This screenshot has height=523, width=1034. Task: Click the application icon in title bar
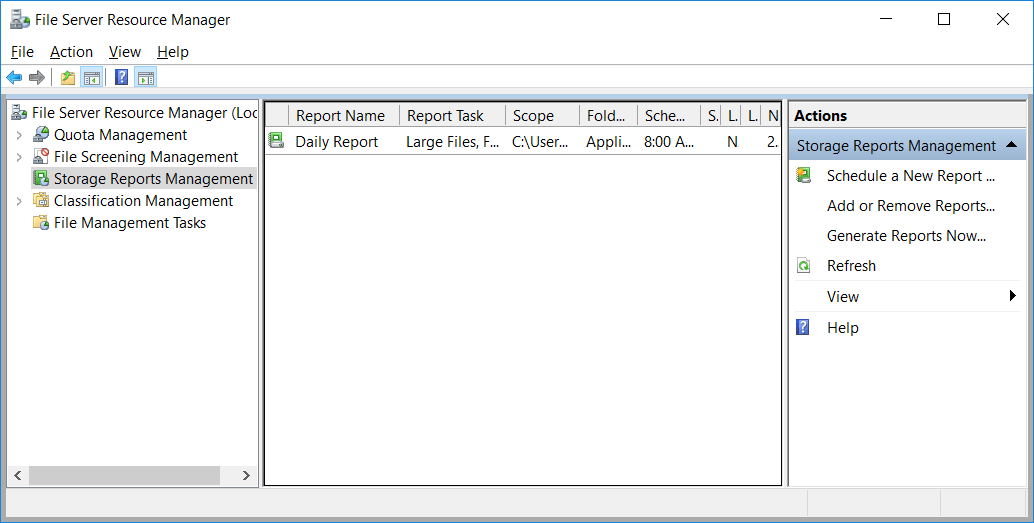coord(20,20)
